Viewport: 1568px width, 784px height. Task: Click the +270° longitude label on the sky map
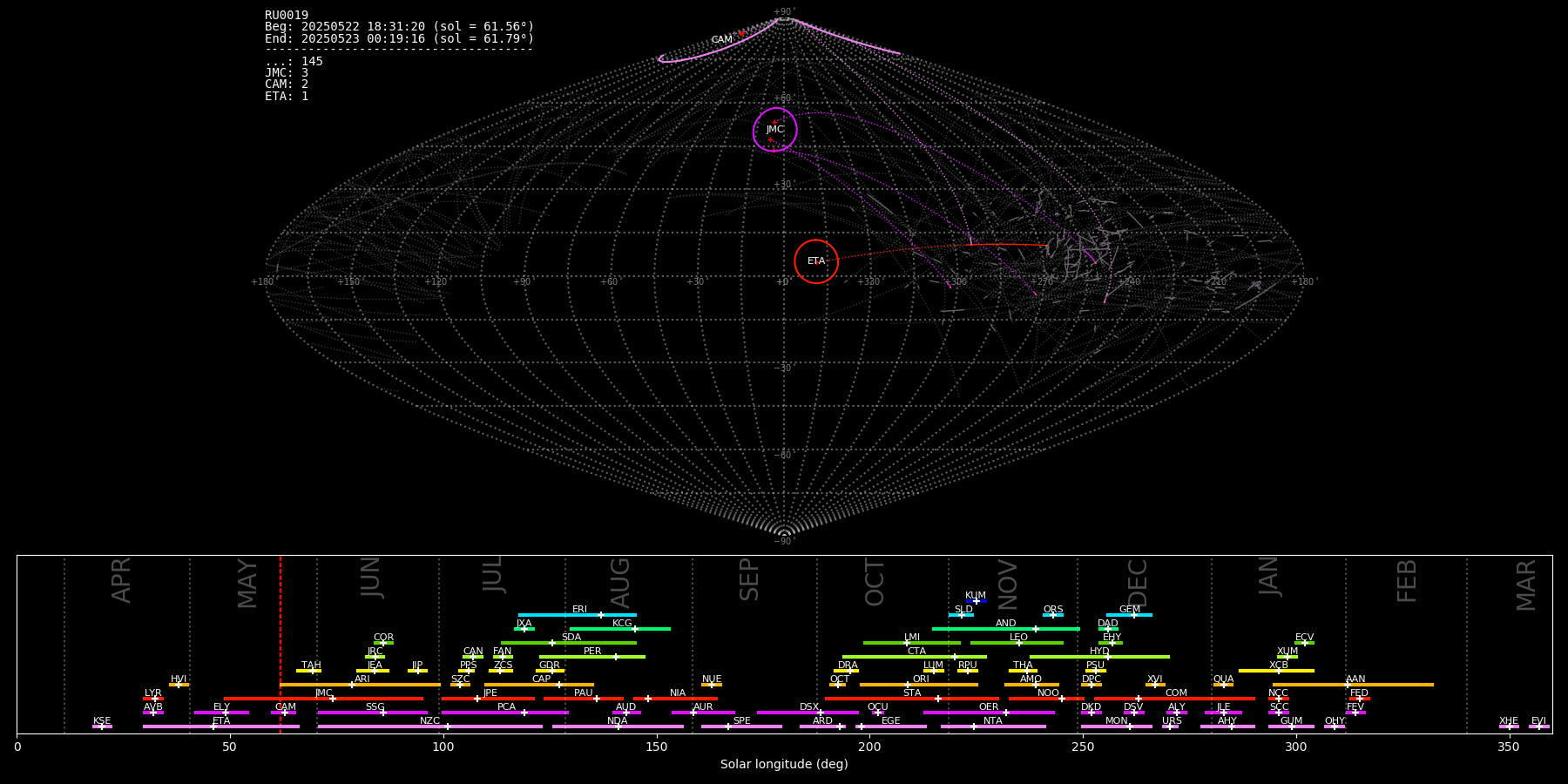(x=1043, y=282)
